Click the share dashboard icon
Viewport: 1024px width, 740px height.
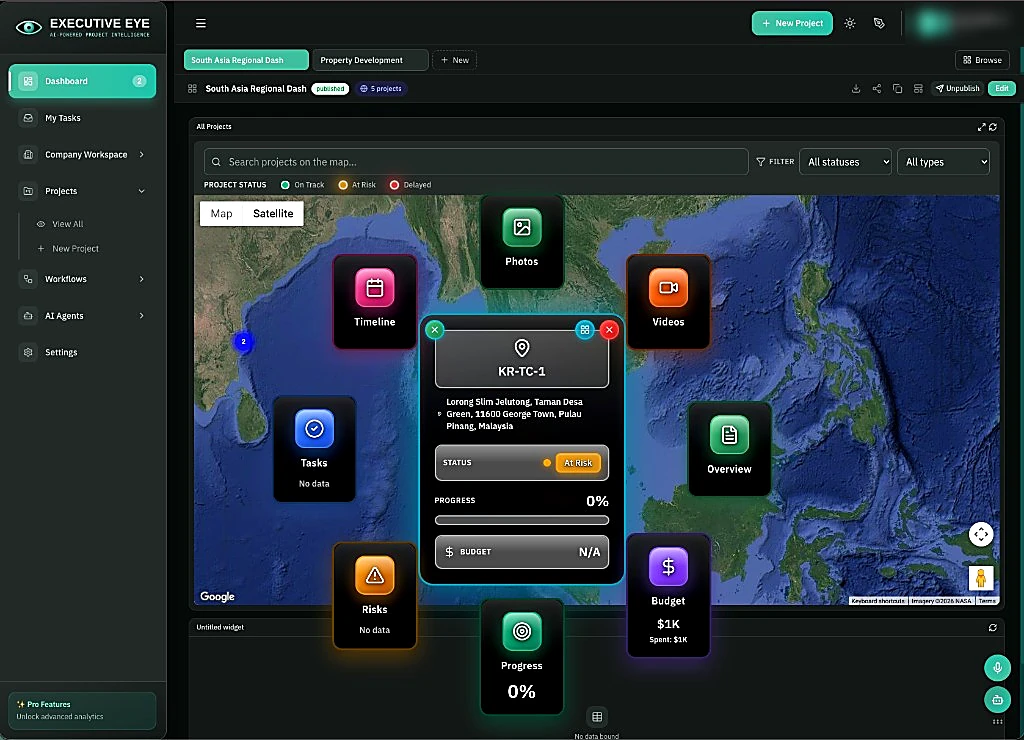876,89
